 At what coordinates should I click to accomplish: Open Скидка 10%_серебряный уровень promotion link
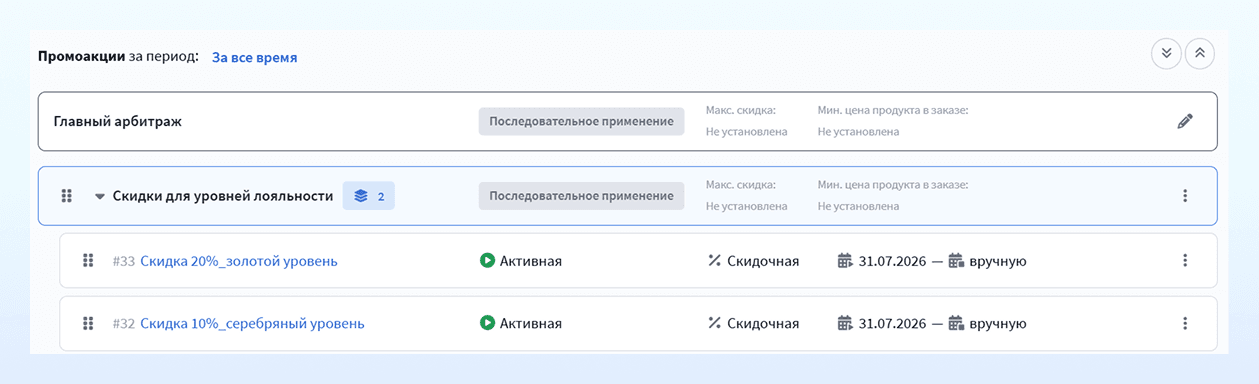252,323
